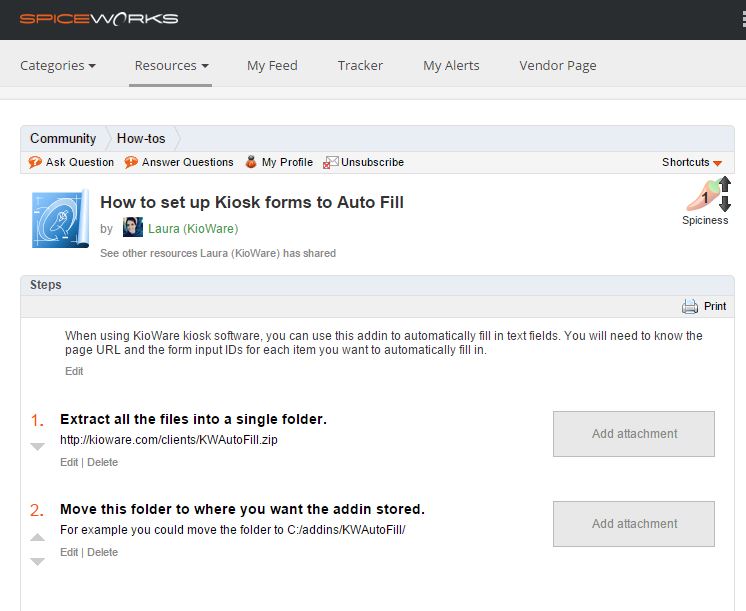
Task: Click the Ask Question link
Action: click(x=80, y=162)
